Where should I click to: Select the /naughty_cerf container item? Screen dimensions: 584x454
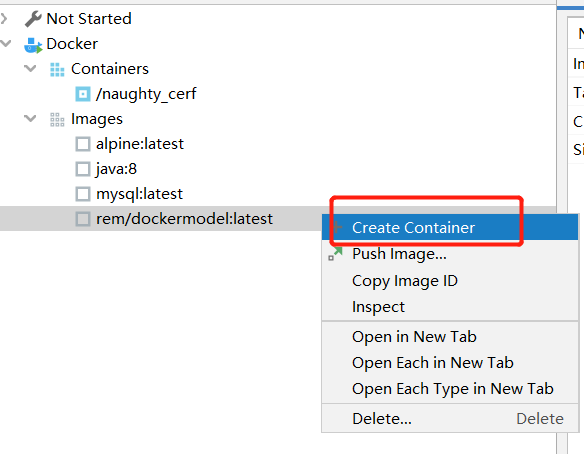click(146, 94)
